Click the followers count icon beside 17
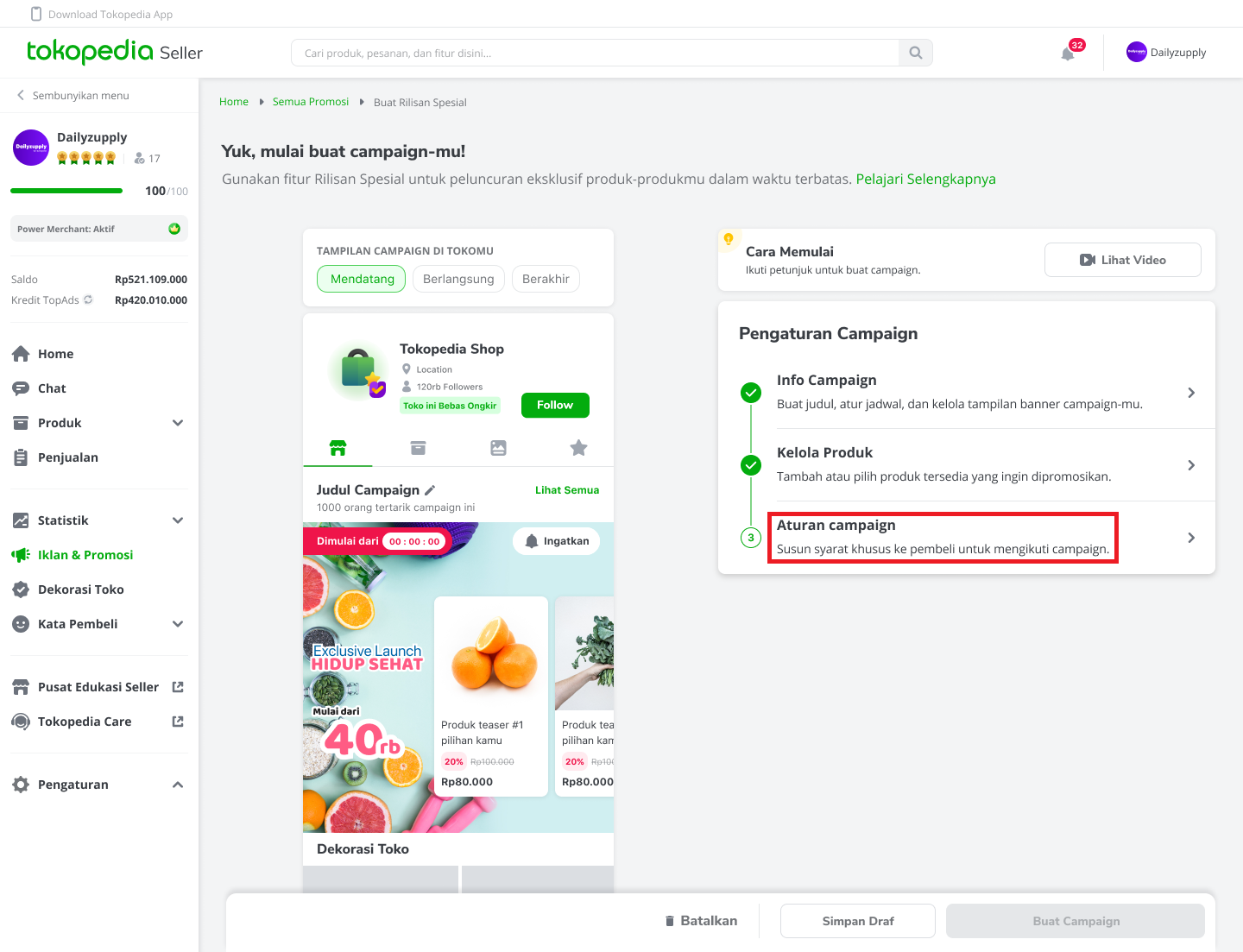This screenshot has height=952, width=1243. pos(139,158)
